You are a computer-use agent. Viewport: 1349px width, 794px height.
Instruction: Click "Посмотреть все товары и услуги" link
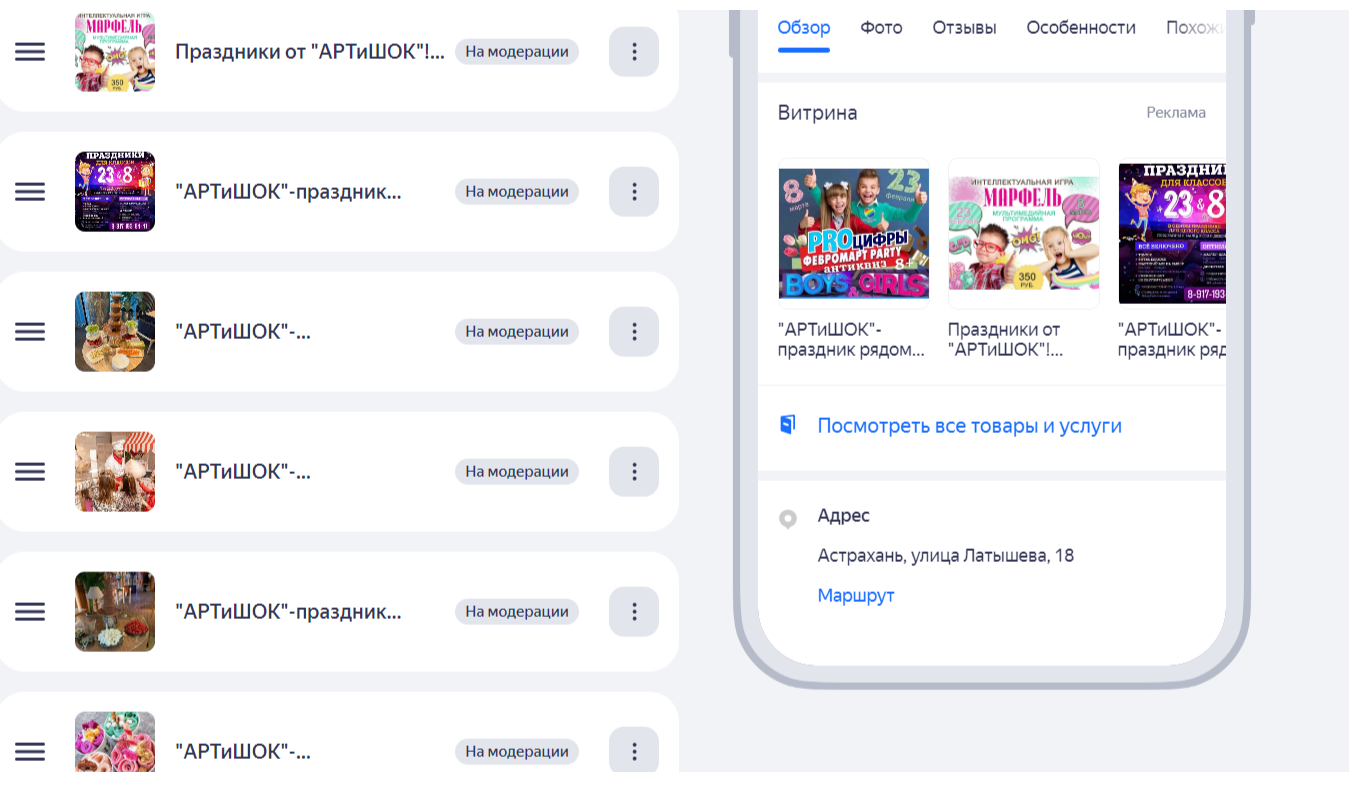[969, 426]
